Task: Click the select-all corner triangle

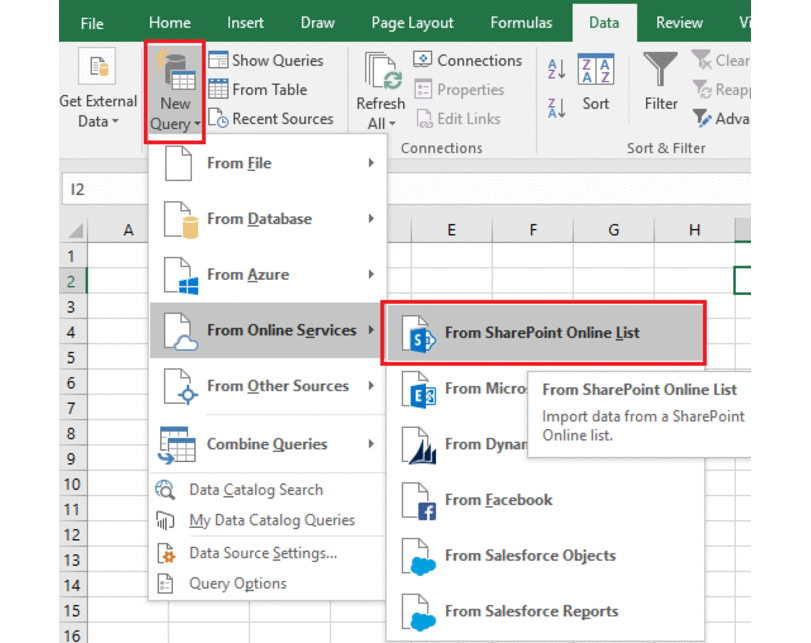Action: [76, 230]
